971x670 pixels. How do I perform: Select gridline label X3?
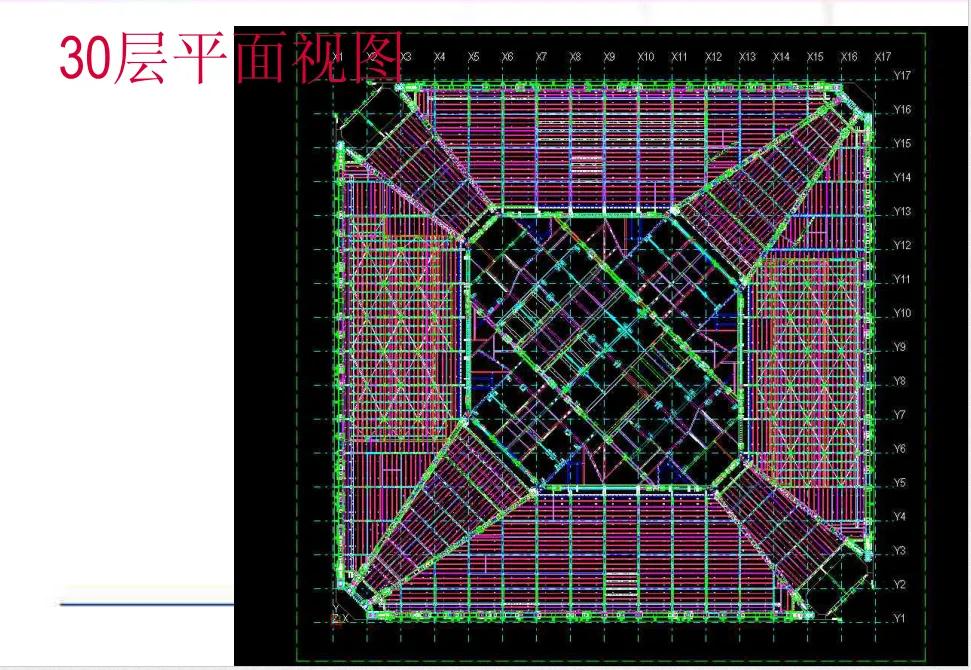(x=404, y=57)
